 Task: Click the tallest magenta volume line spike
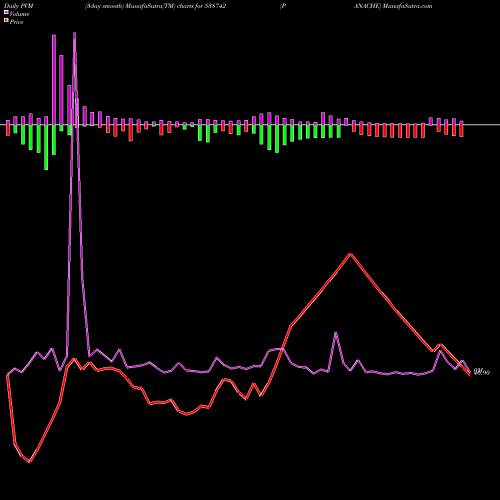coord(74,33)
